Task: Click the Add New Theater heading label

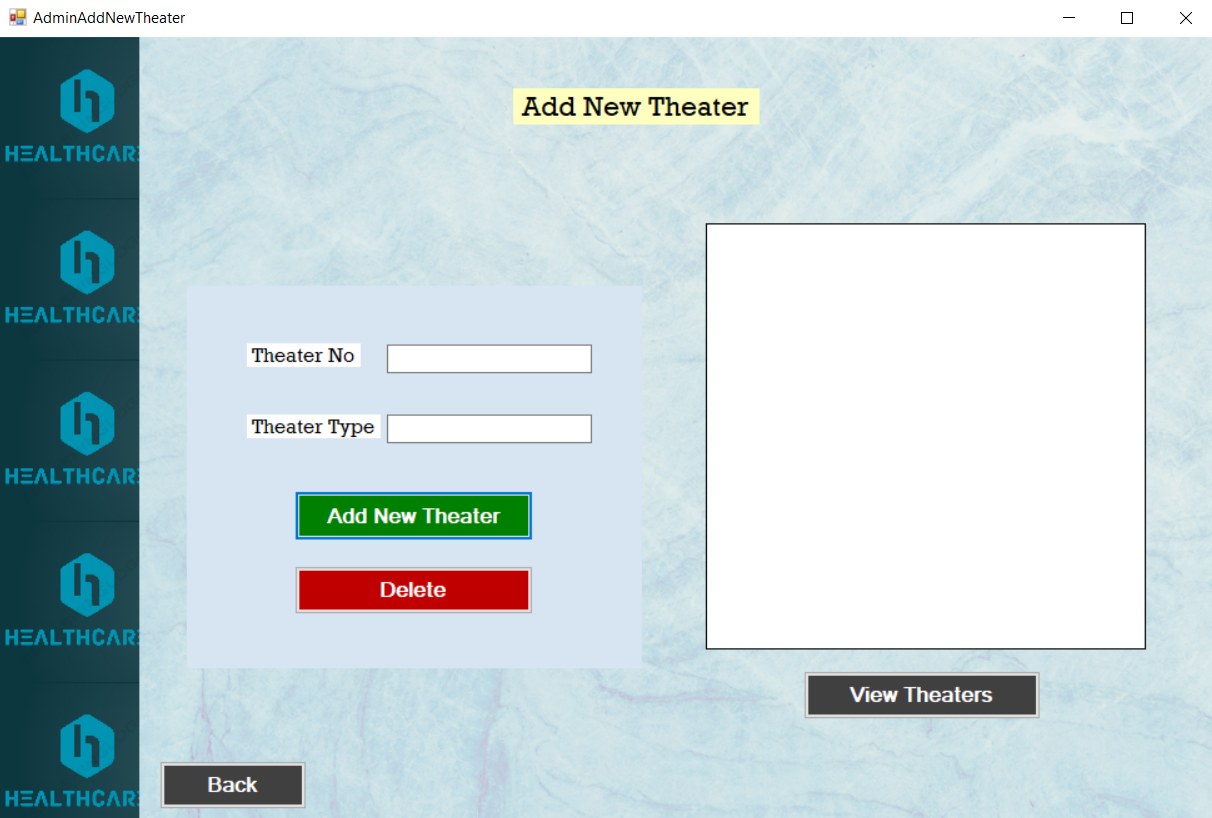Action: pyautogui.click(x=636, y=107)
